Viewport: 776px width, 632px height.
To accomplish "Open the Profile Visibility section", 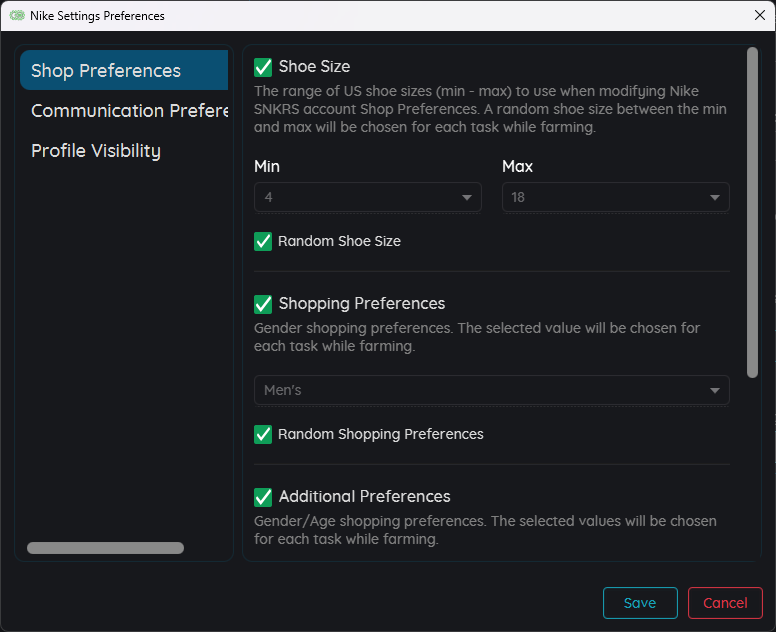I will (x=96, y=151).
